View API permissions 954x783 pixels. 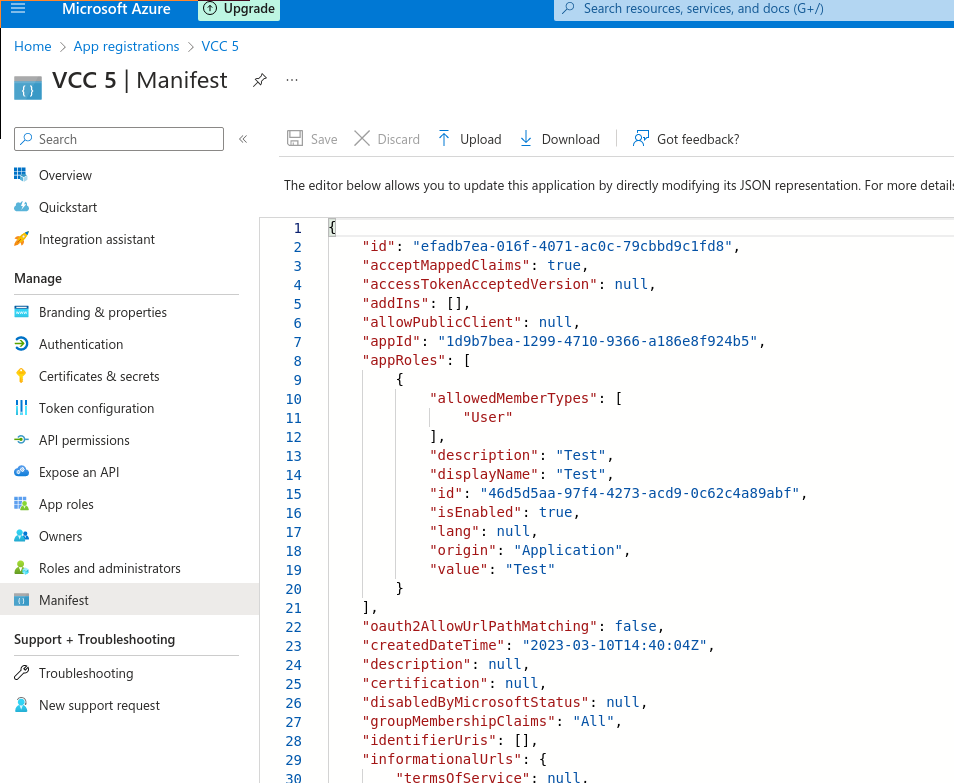tap(85, 440)
